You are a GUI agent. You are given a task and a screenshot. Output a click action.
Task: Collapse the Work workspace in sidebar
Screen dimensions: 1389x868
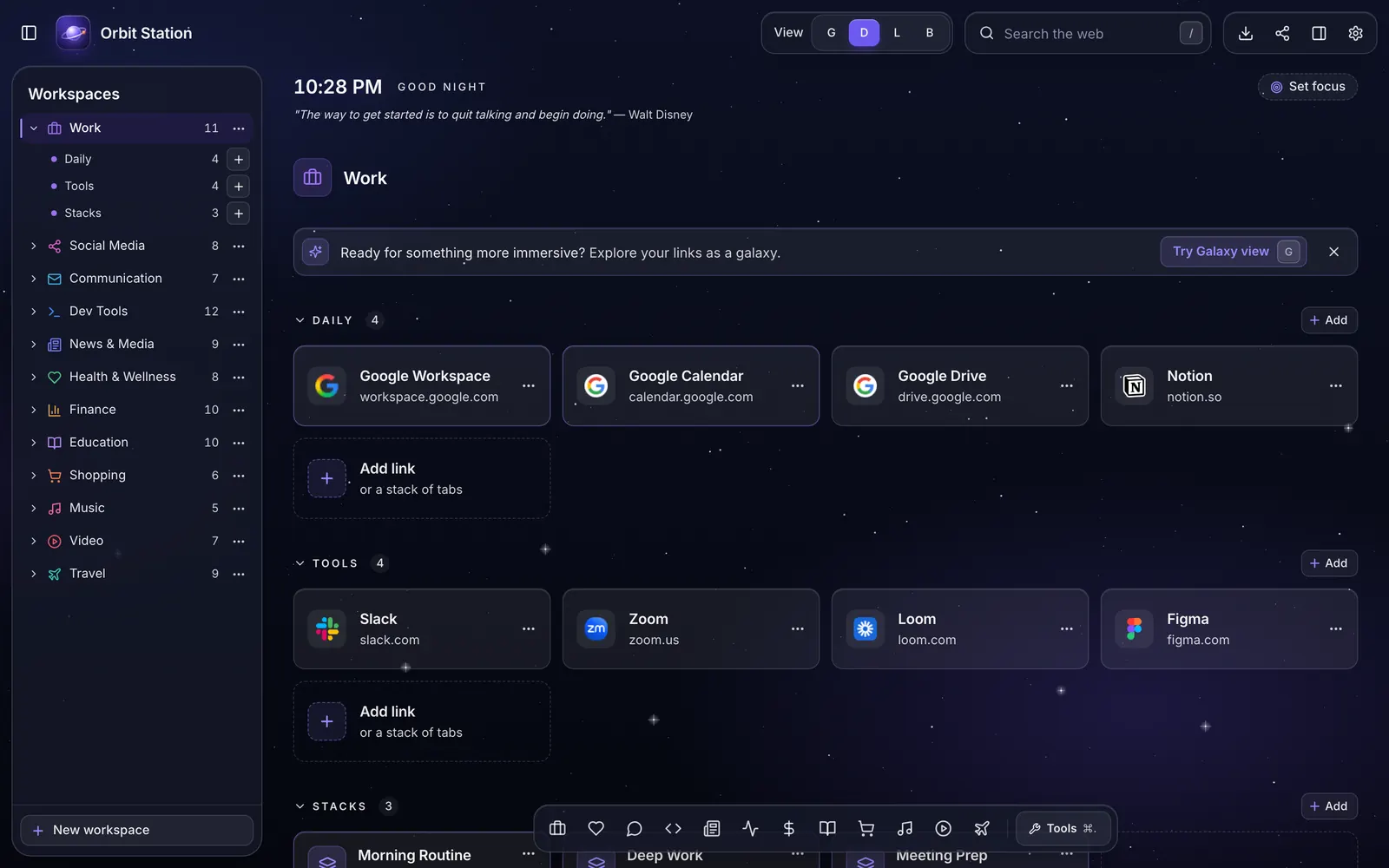(x=34, y=128)
